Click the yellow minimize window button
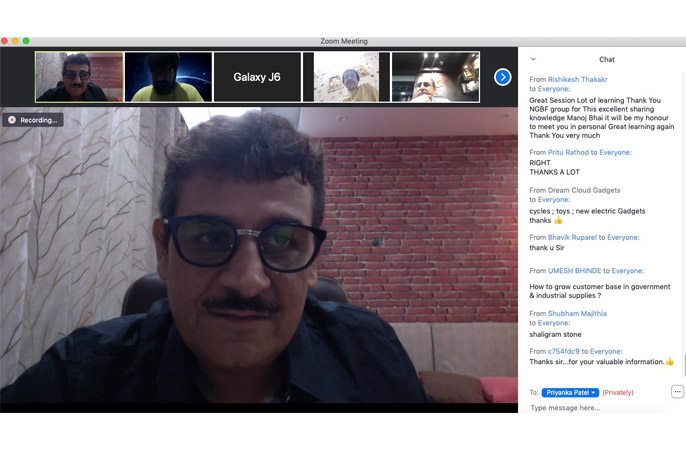Screen dimensions: 686x450 pyautogui.click(x=15, y=41)
